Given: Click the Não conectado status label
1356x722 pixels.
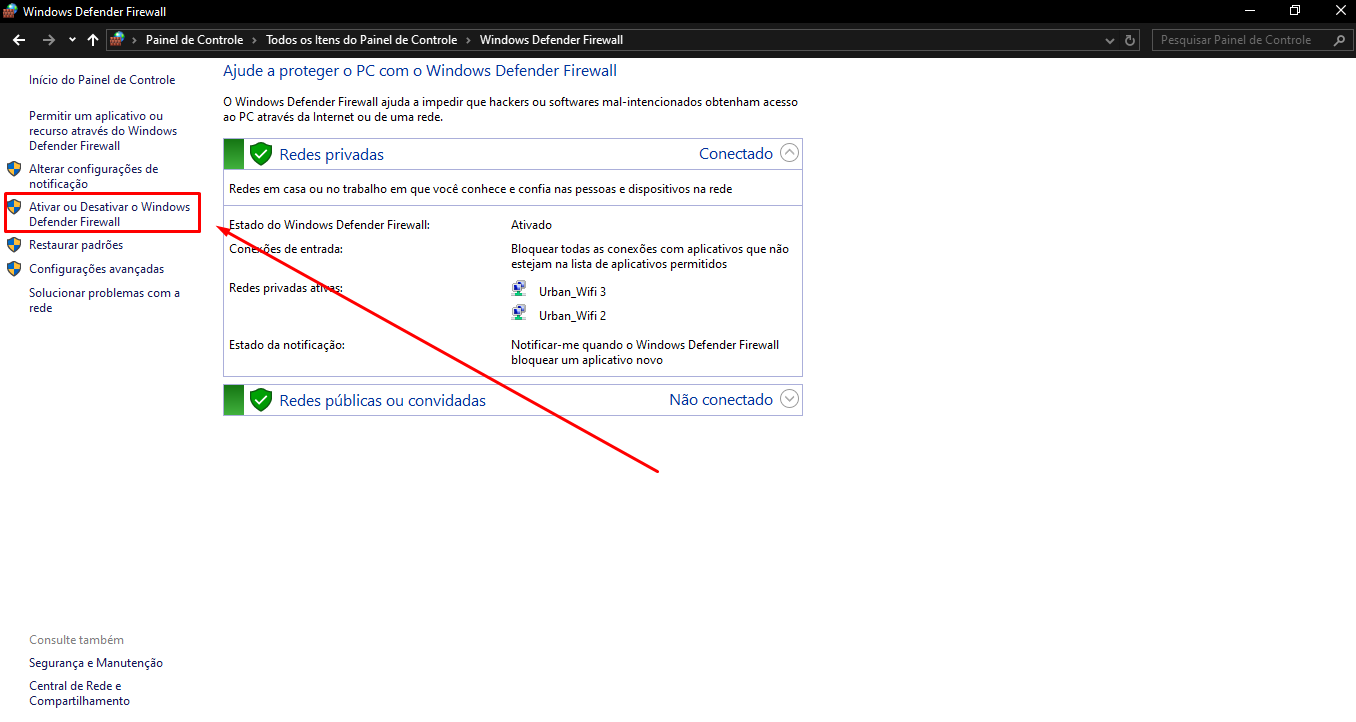Looking at the screenshot, I should (721, 399).
